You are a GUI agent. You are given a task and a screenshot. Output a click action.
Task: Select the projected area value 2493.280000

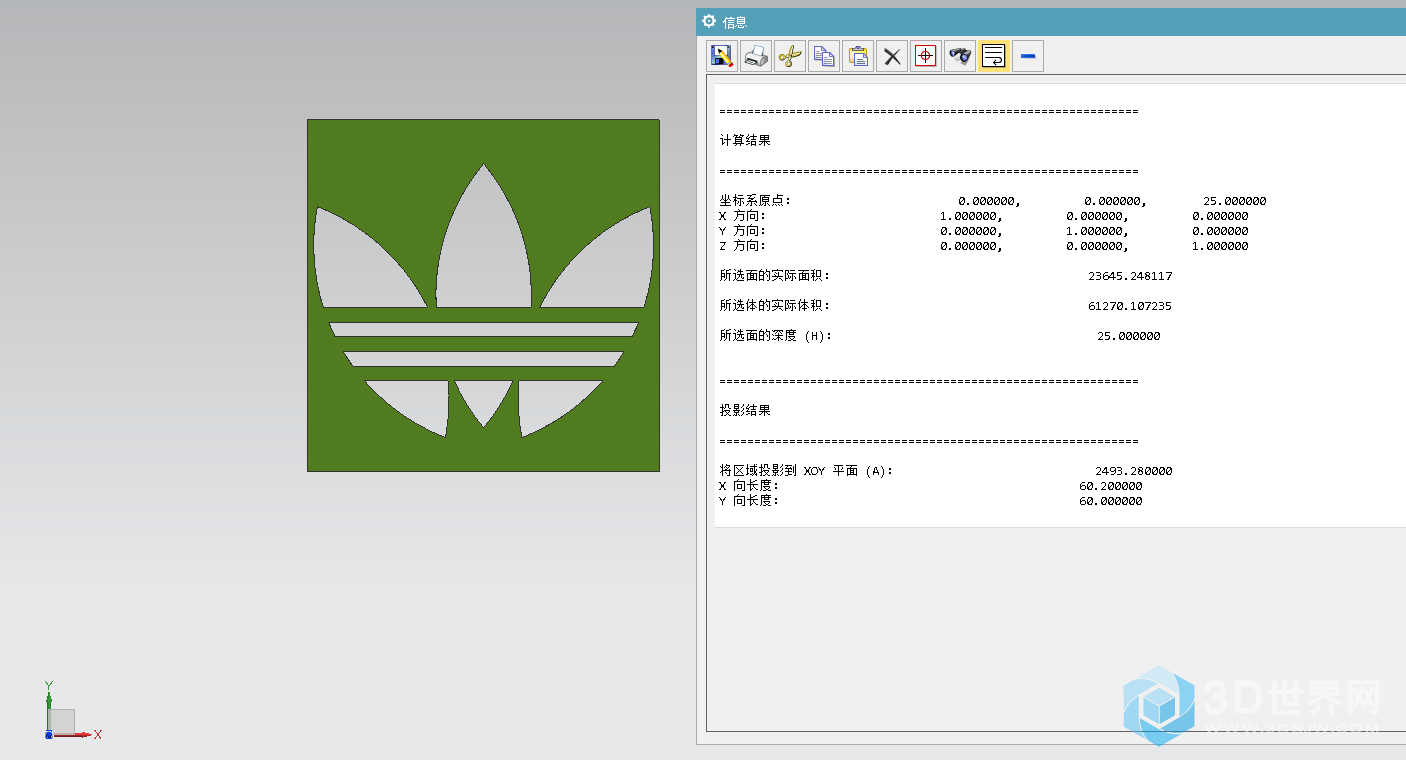(x=1134, y=471)
